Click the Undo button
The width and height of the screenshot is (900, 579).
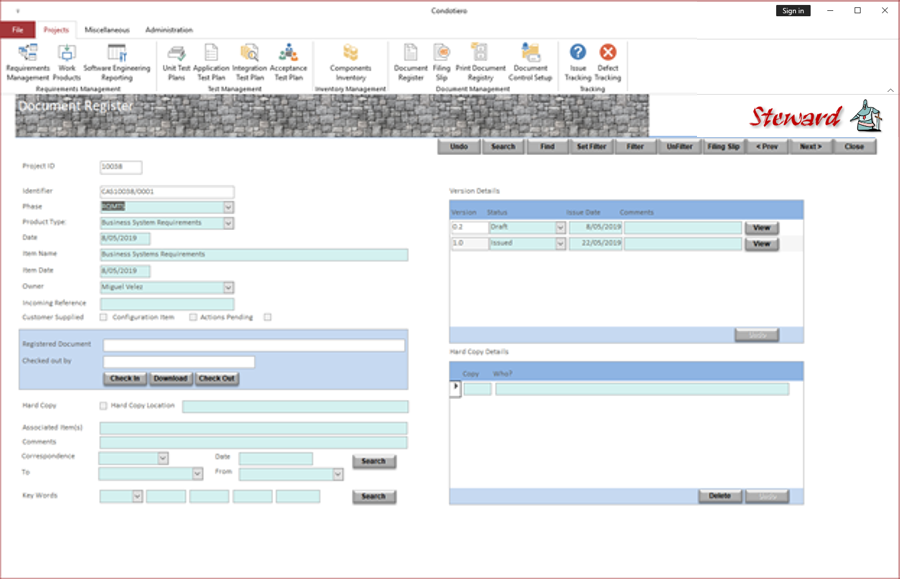coord(459,147)
